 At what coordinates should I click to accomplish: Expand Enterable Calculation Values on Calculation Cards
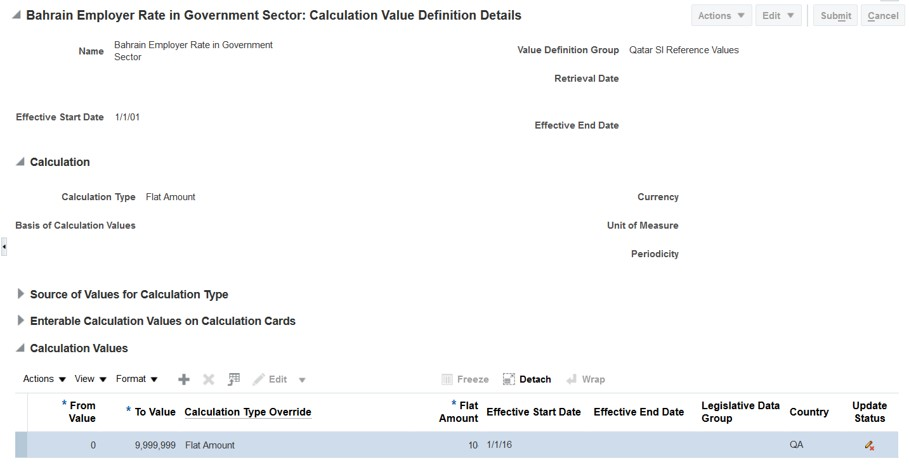(21, 321)
